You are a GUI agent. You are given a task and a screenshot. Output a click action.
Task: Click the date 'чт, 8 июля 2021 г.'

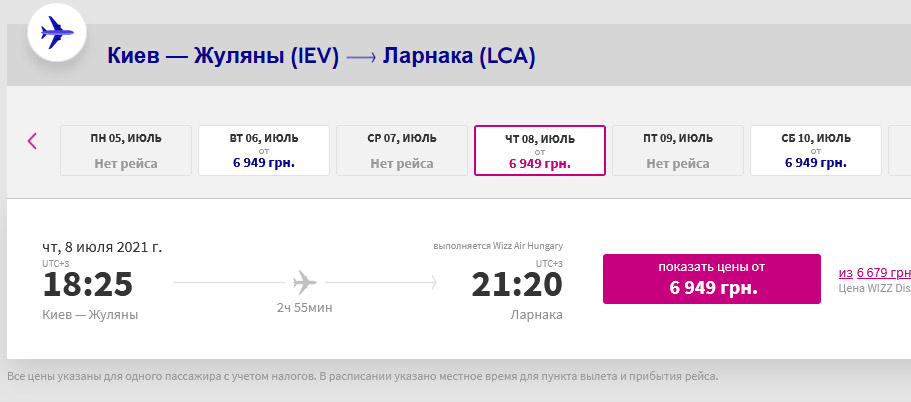click(x=101, y=247)
